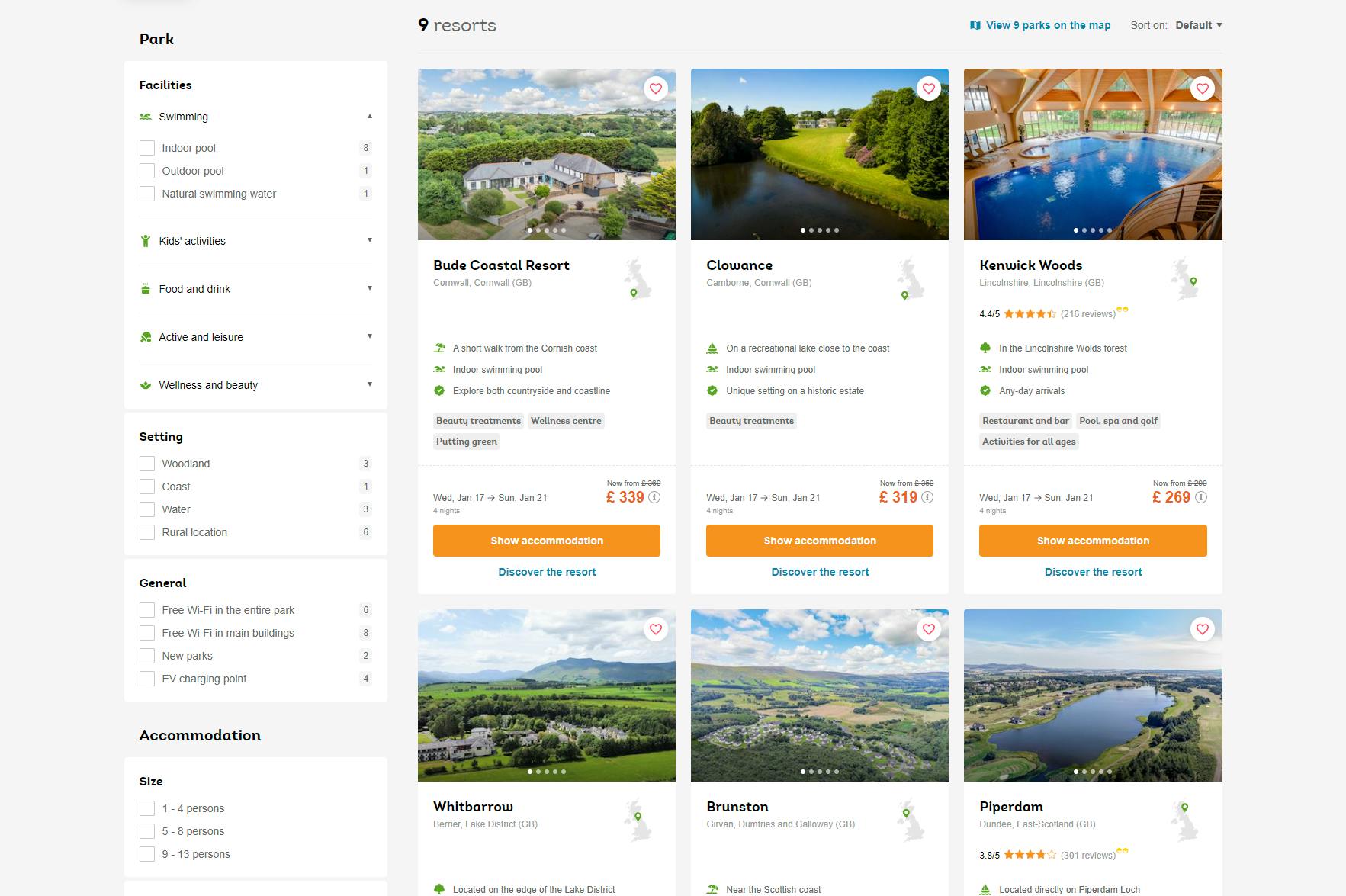
Task: Favorite the Piperdam resort heart icon
Action: click(x=1203, y=629)
